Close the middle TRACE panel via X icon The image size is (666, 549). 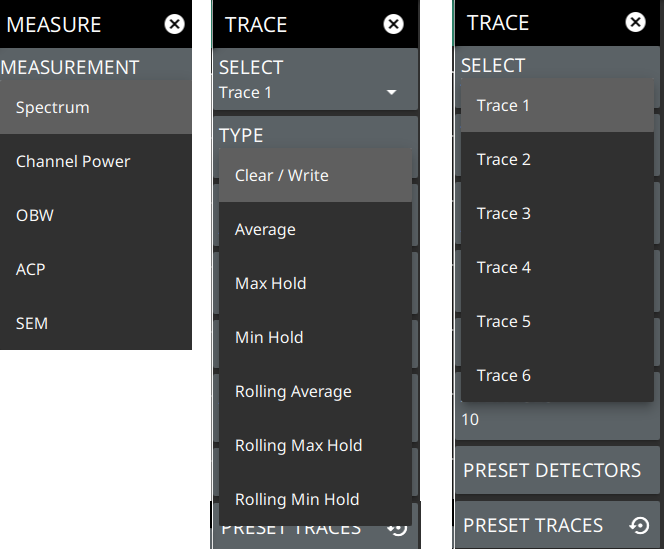pos(393,24)
